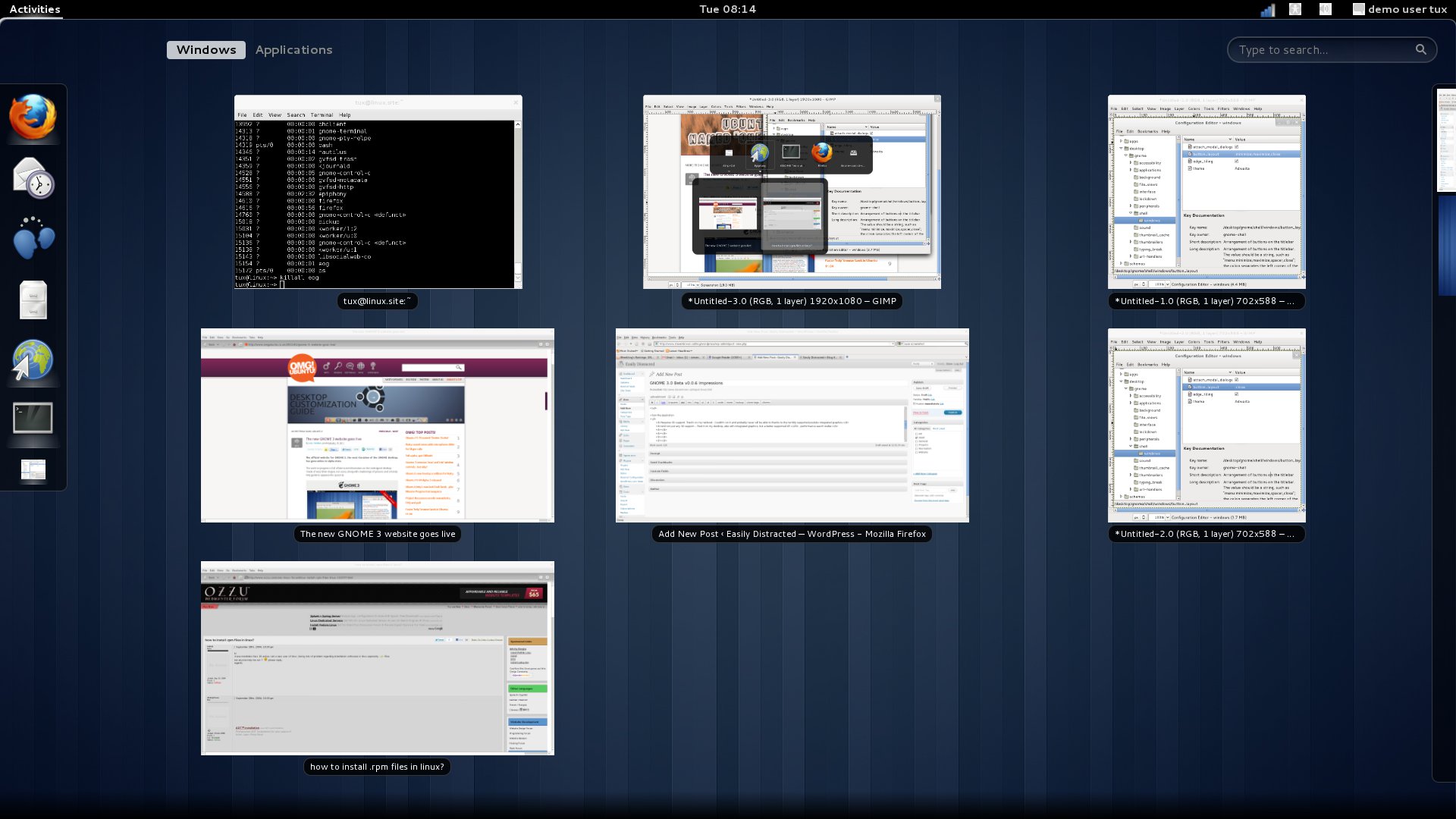Open the Terminal icon in dash
The height and width of the screenshot is (819, 1456).
33,418
